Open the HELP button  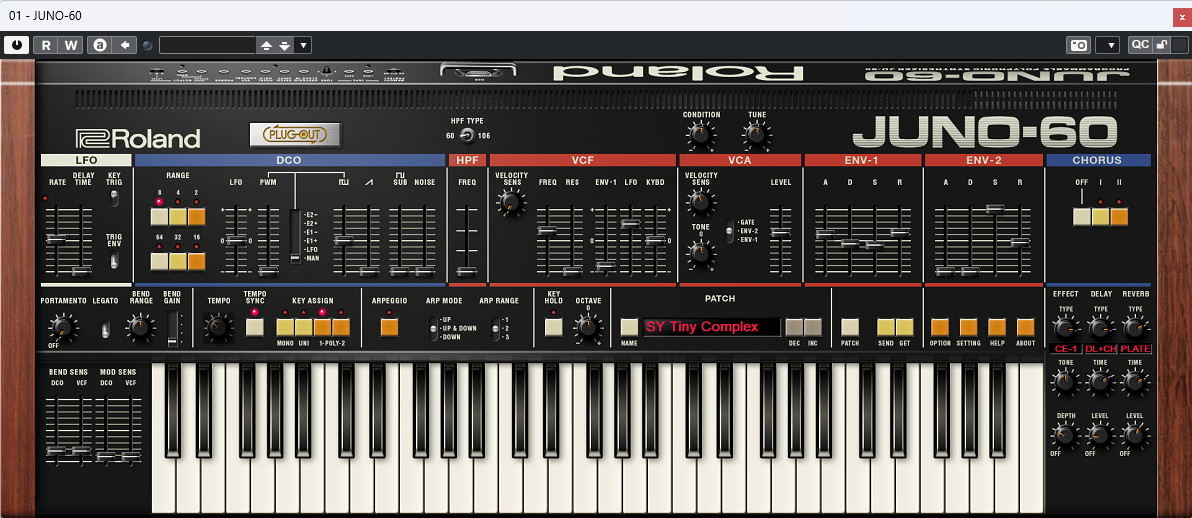coord(997,327)
